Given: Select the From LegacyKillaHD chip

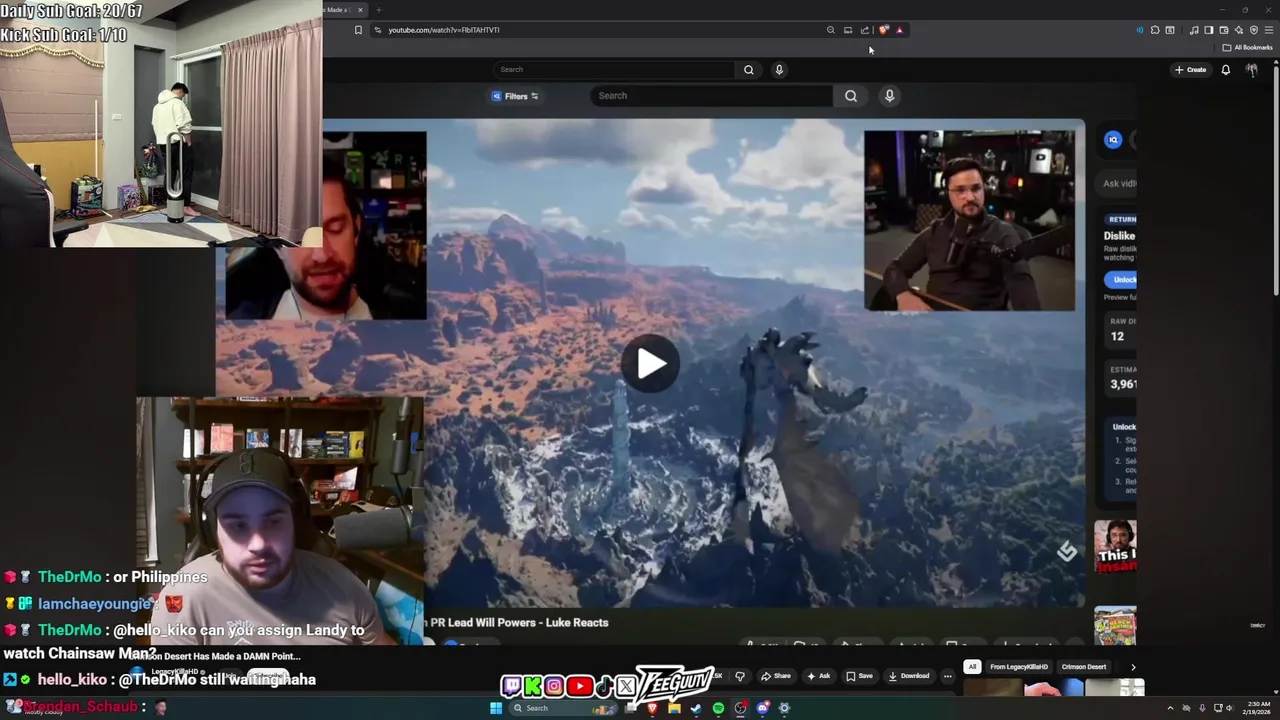Looking at the screenshot, I should point(1019,667).
